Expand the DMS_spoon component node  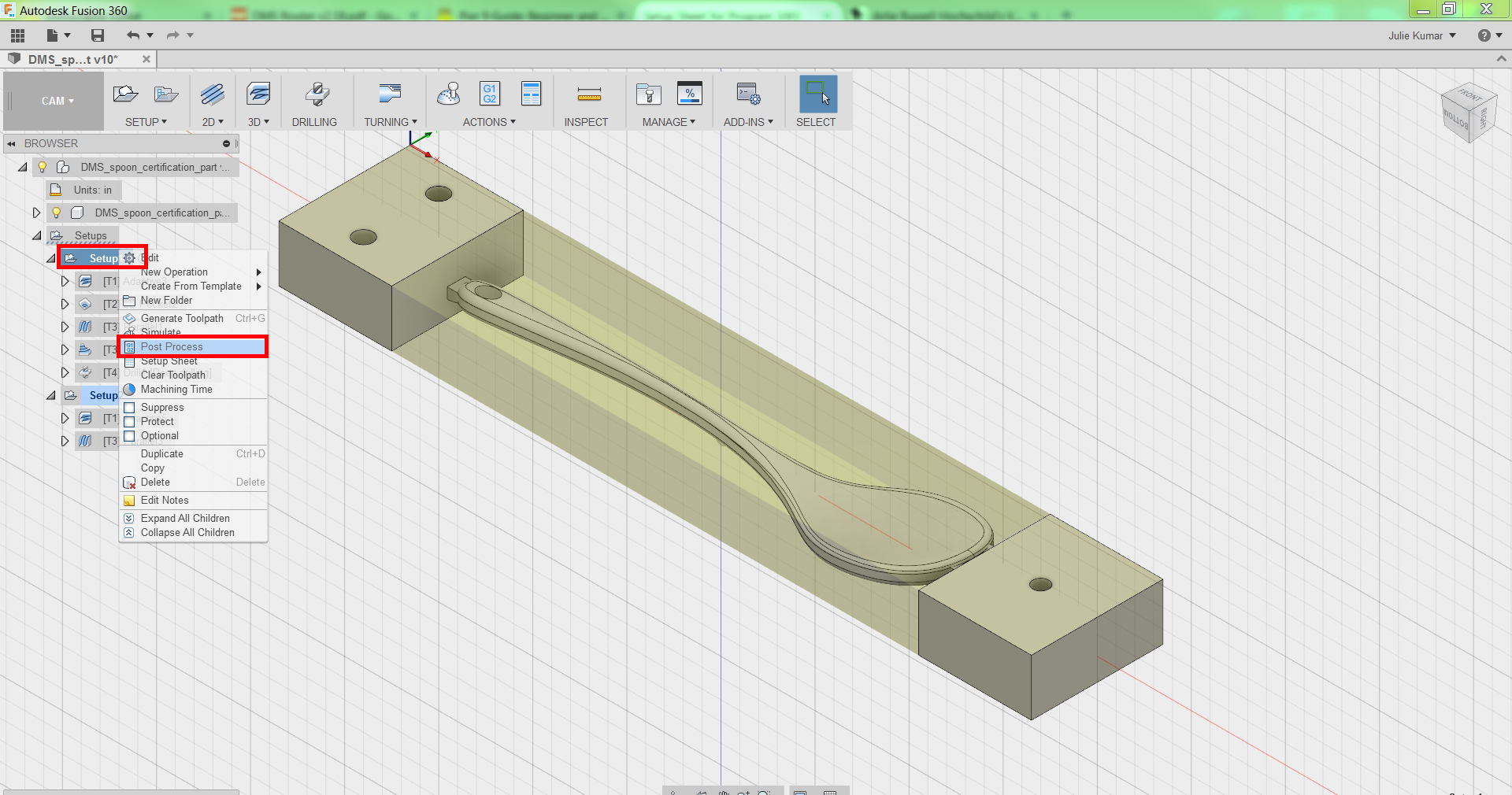pos(37,213)
